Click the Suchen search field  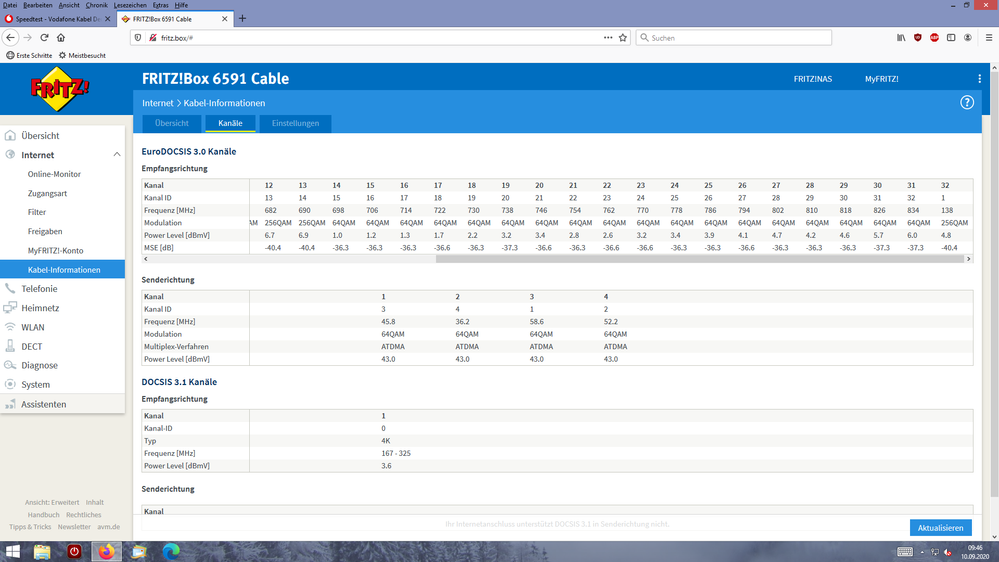[734, 38]
